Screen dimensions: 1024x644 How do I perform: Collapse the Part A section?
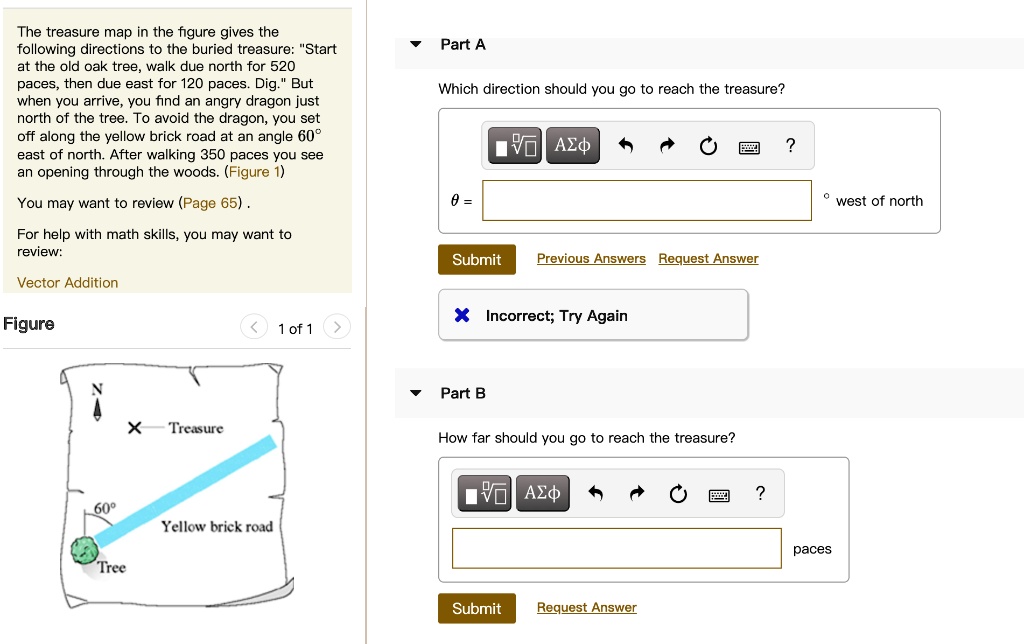coord(416,45)
